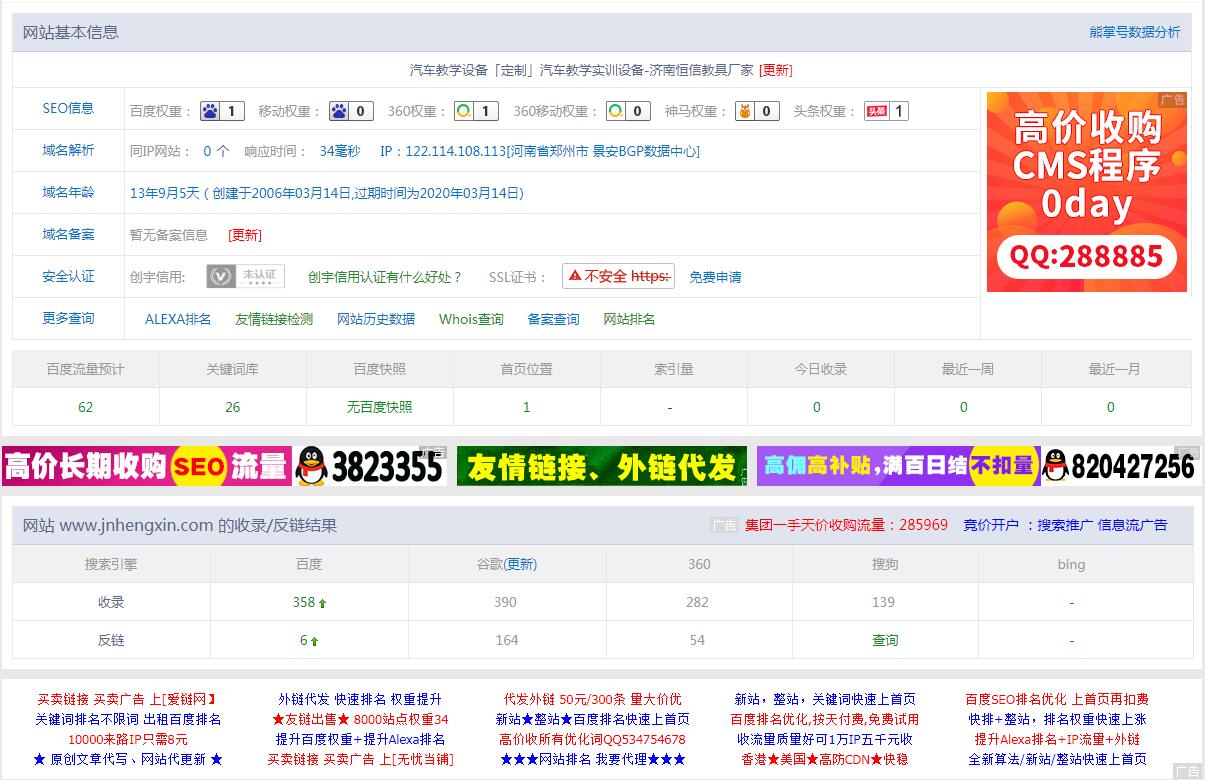Click the 360 mobile weight badge
Screen dimensions: 1205x780
(x=628, y=111)
